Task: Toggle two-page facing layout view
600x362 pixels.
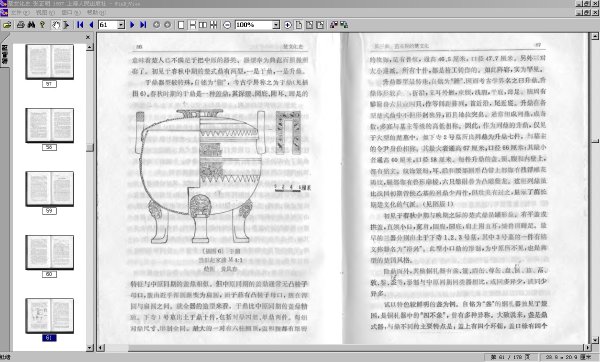Action: pyautogui.click(x=203, y=25)
